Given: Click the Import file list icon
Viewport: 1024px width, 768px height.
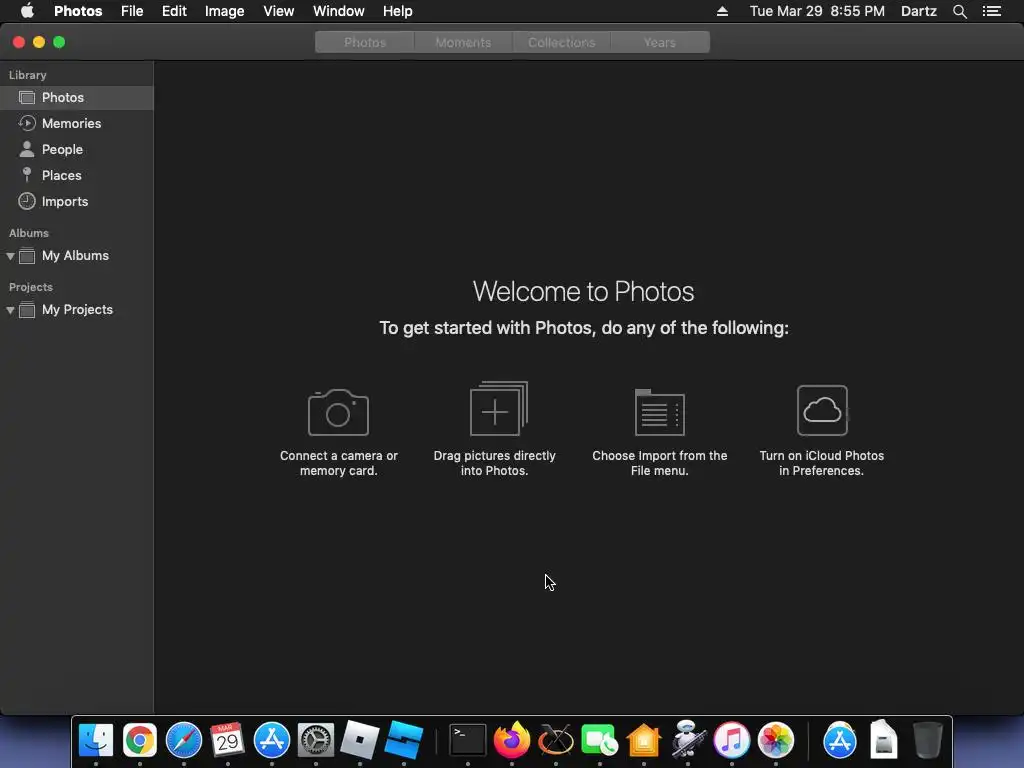Looking at the screenshot, I should coord(660,412).
